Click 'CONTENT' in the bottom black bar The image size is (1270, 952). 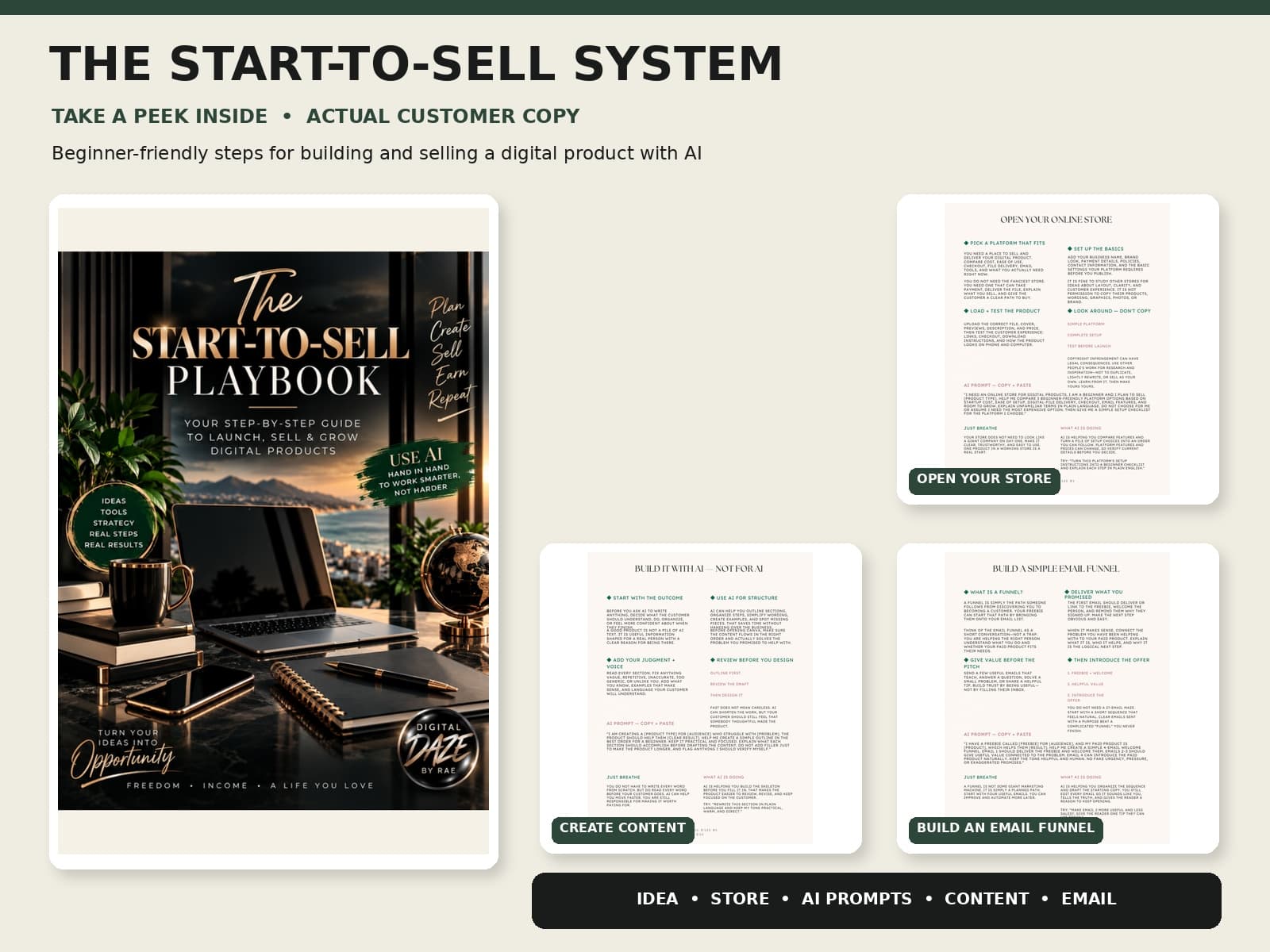pos(987,899)
